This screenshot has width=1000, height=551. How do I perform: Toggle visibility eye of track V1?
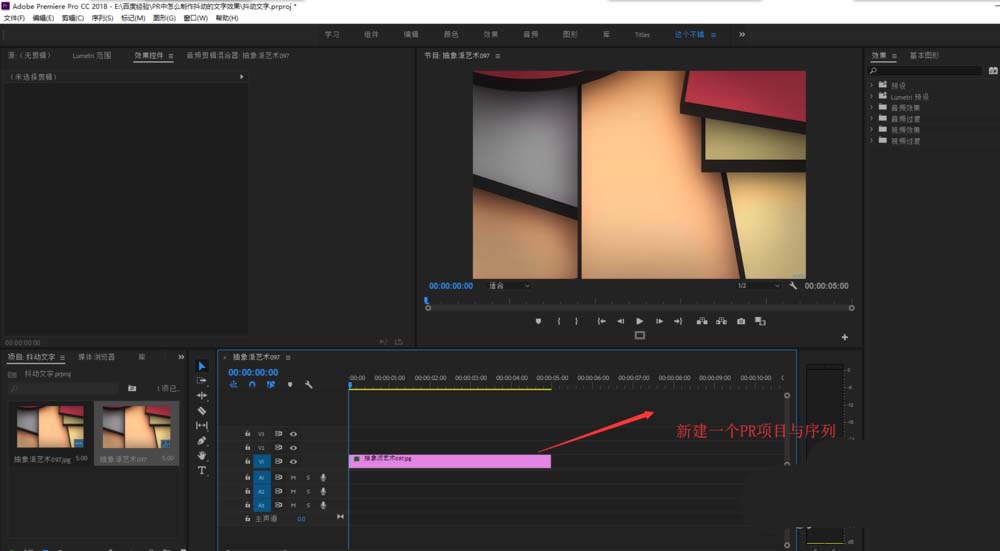tap(293, 462)
